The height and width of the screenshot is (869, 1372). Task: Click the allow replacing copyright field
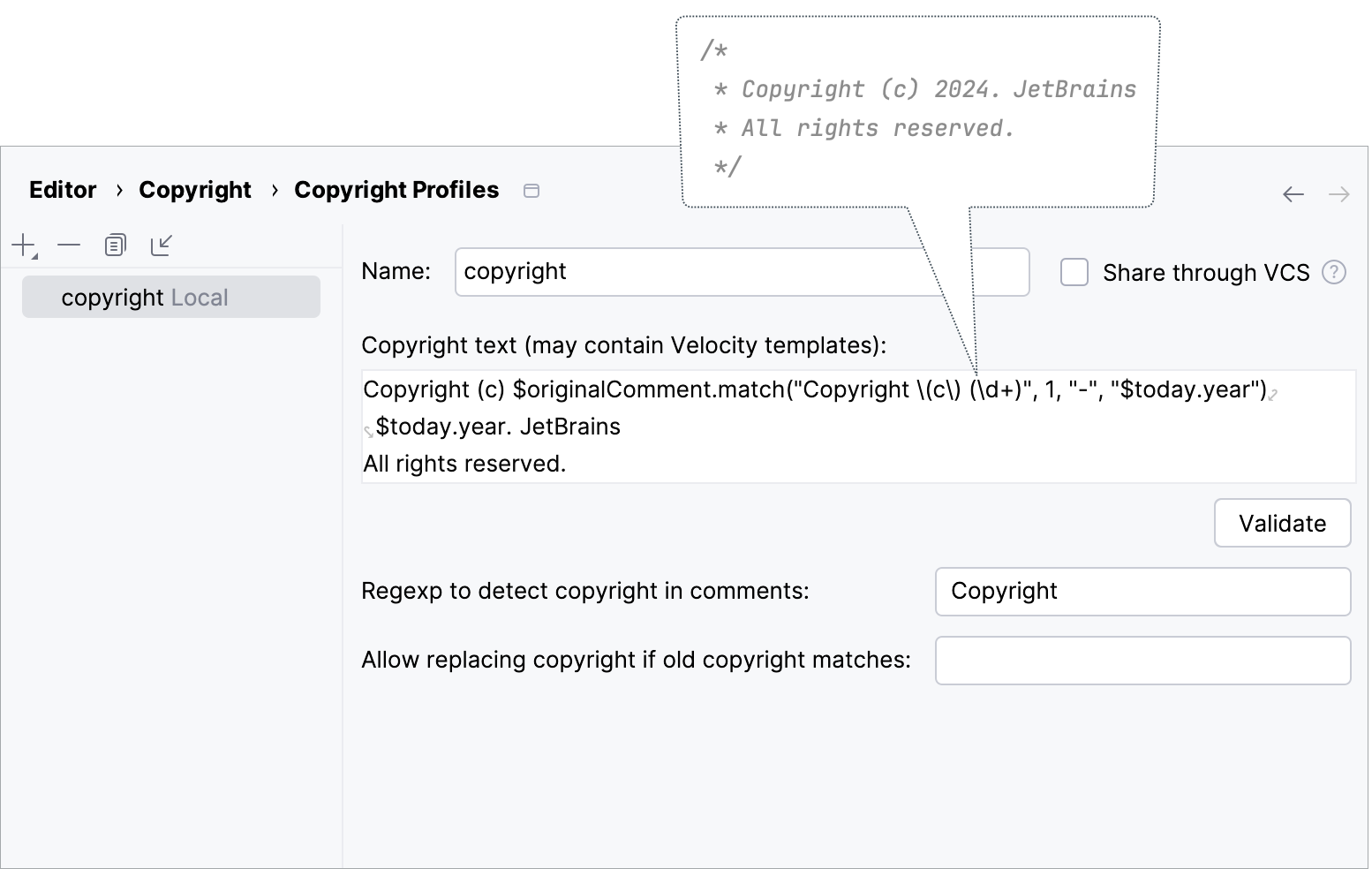pos(1142,660)
